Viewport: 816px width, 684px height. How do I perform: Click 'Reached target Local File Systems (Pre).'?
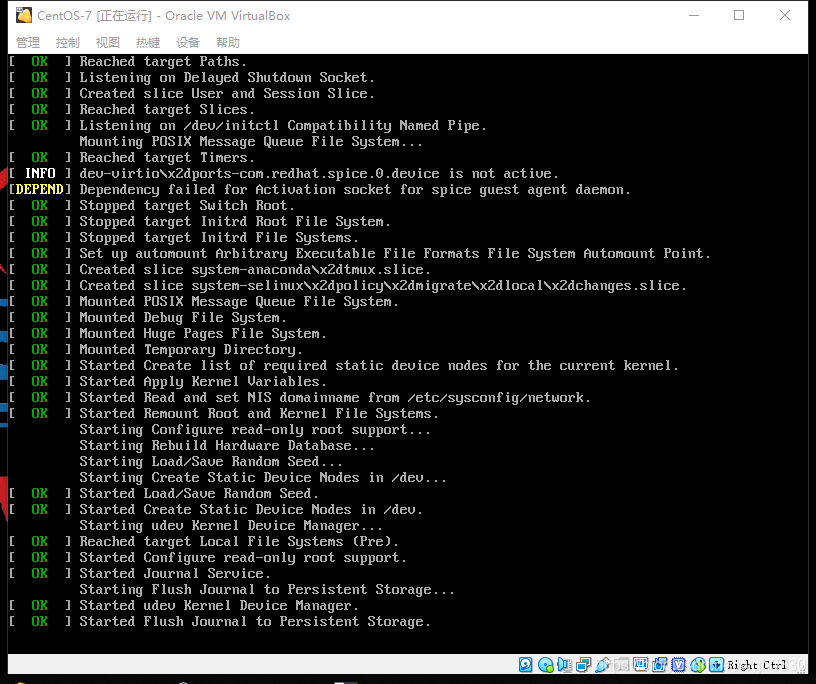click(239, 542)
